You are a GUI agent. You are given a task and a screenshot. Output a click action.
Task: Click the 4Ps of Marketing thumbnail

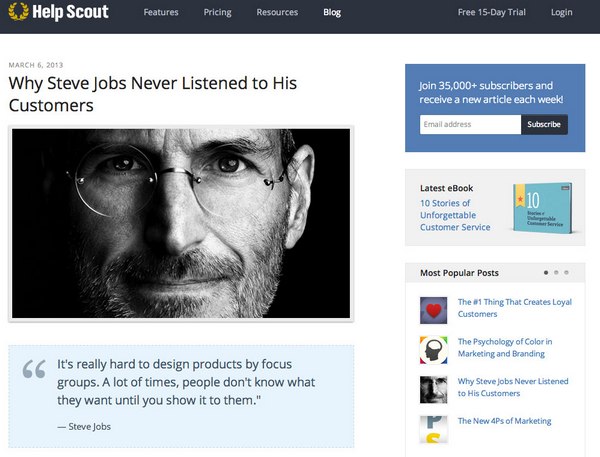click(x=433, y=429)
